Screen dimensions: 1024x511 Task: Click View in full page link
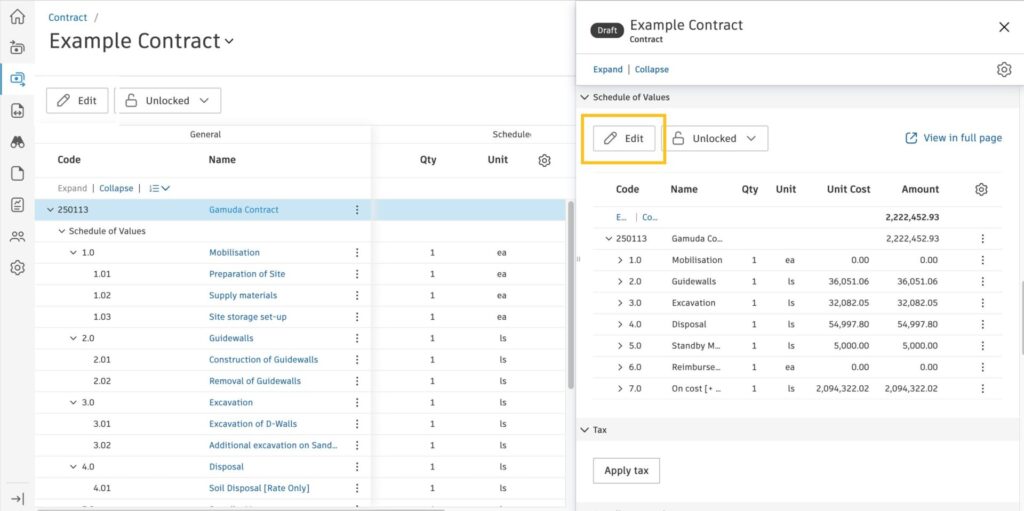coord(953,138)
